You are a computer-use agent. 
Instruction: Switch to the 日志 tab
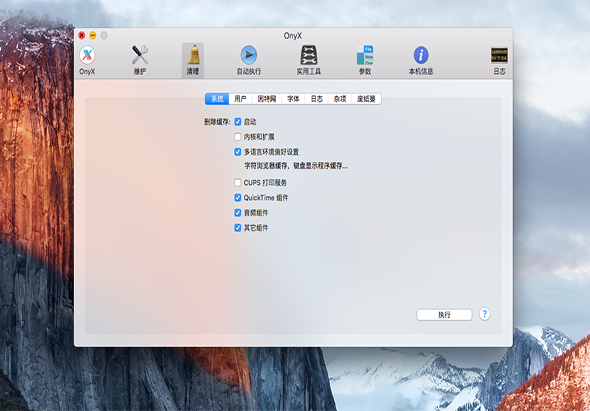pyautogui.click(x=316, y=99)
